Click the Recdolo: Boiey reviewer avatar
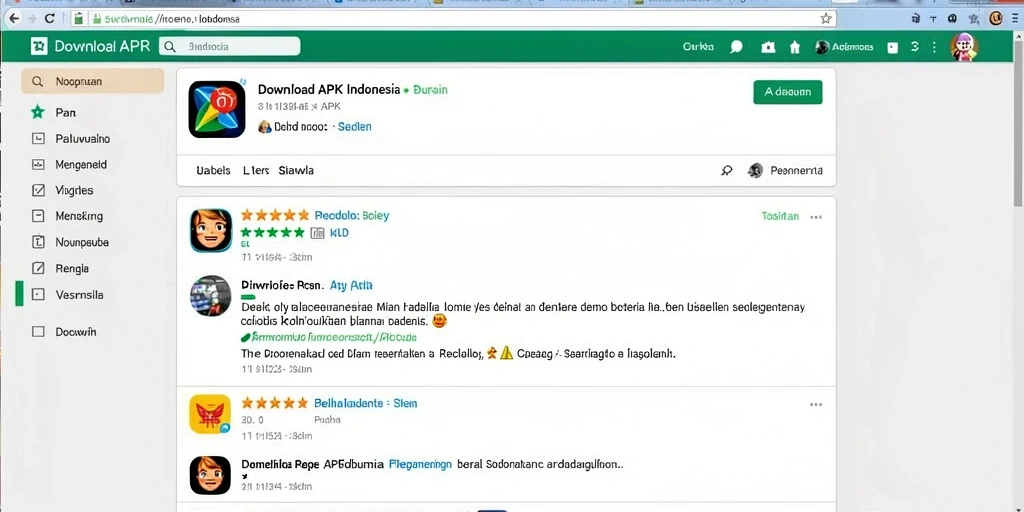 click(x=211, y=230)
